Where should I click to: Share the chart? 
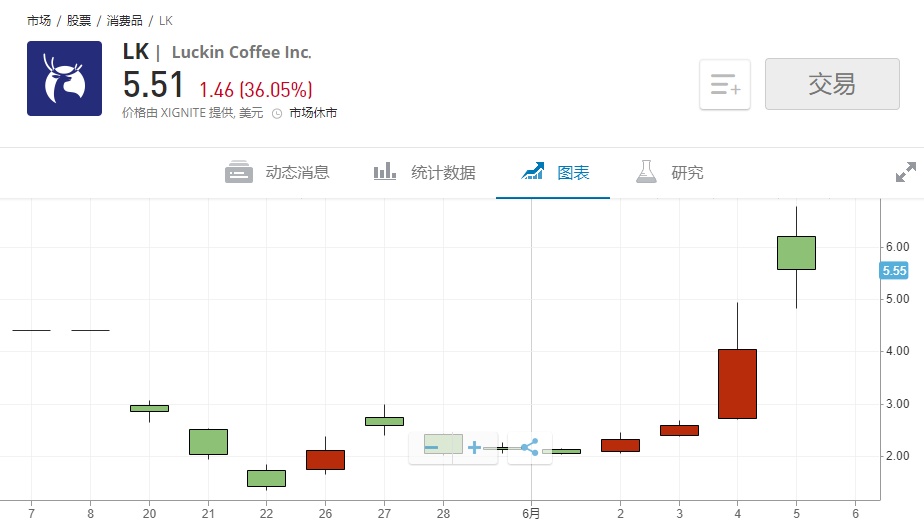[x=529, y=447]
